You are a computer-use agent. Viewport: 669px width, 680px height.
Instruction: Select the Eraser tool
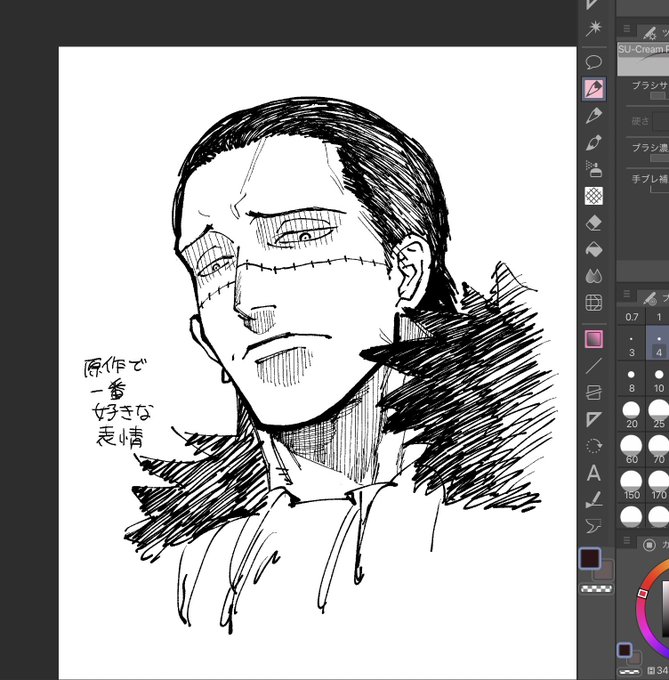pos(594,223)
